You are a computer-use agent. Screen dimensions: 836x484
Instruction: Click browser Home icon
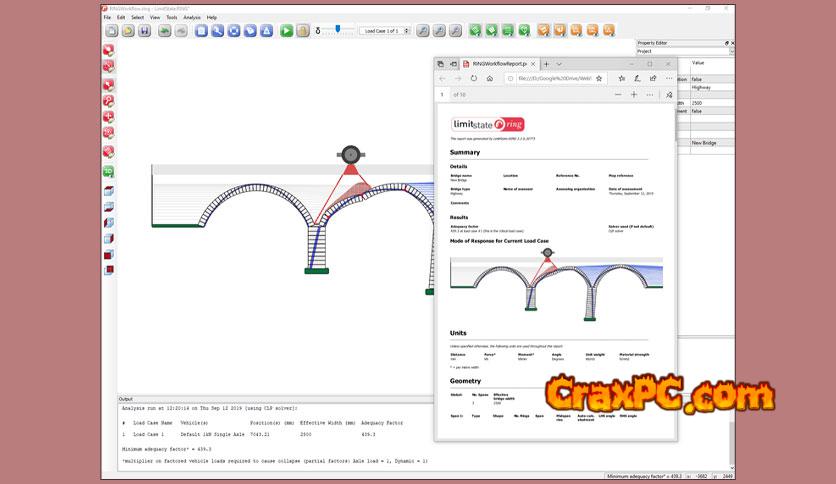492,78
